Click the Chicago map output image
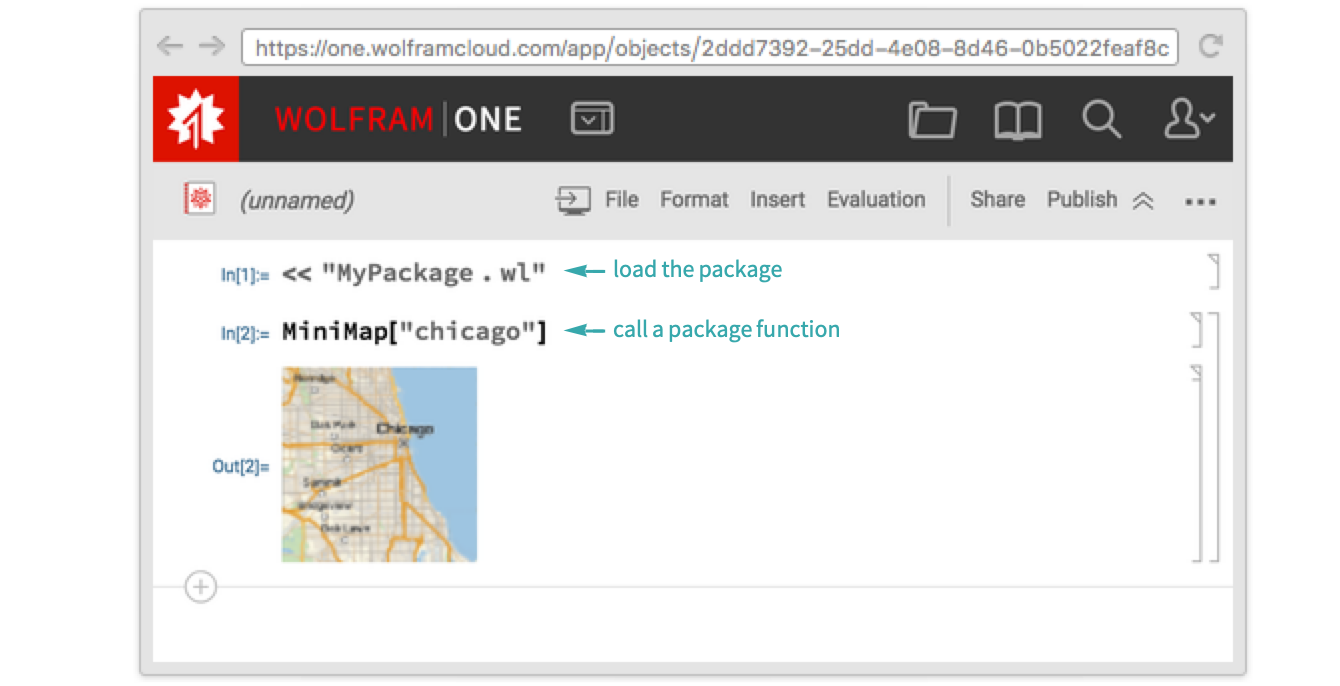The height and width of the screenshot is (686, 1340). click(379, 464)
